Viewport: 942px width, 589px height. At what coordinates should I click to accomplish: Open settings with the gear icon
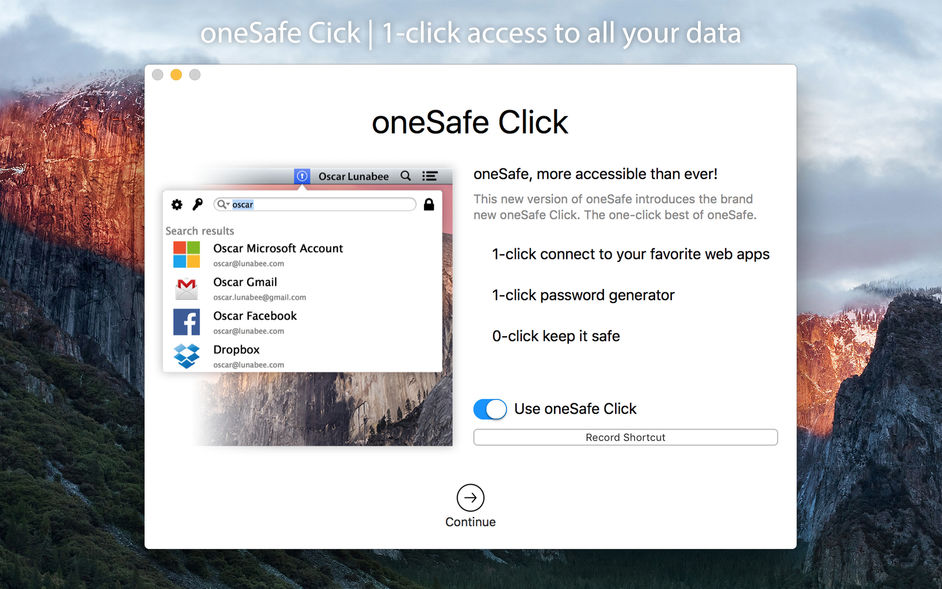177,204
